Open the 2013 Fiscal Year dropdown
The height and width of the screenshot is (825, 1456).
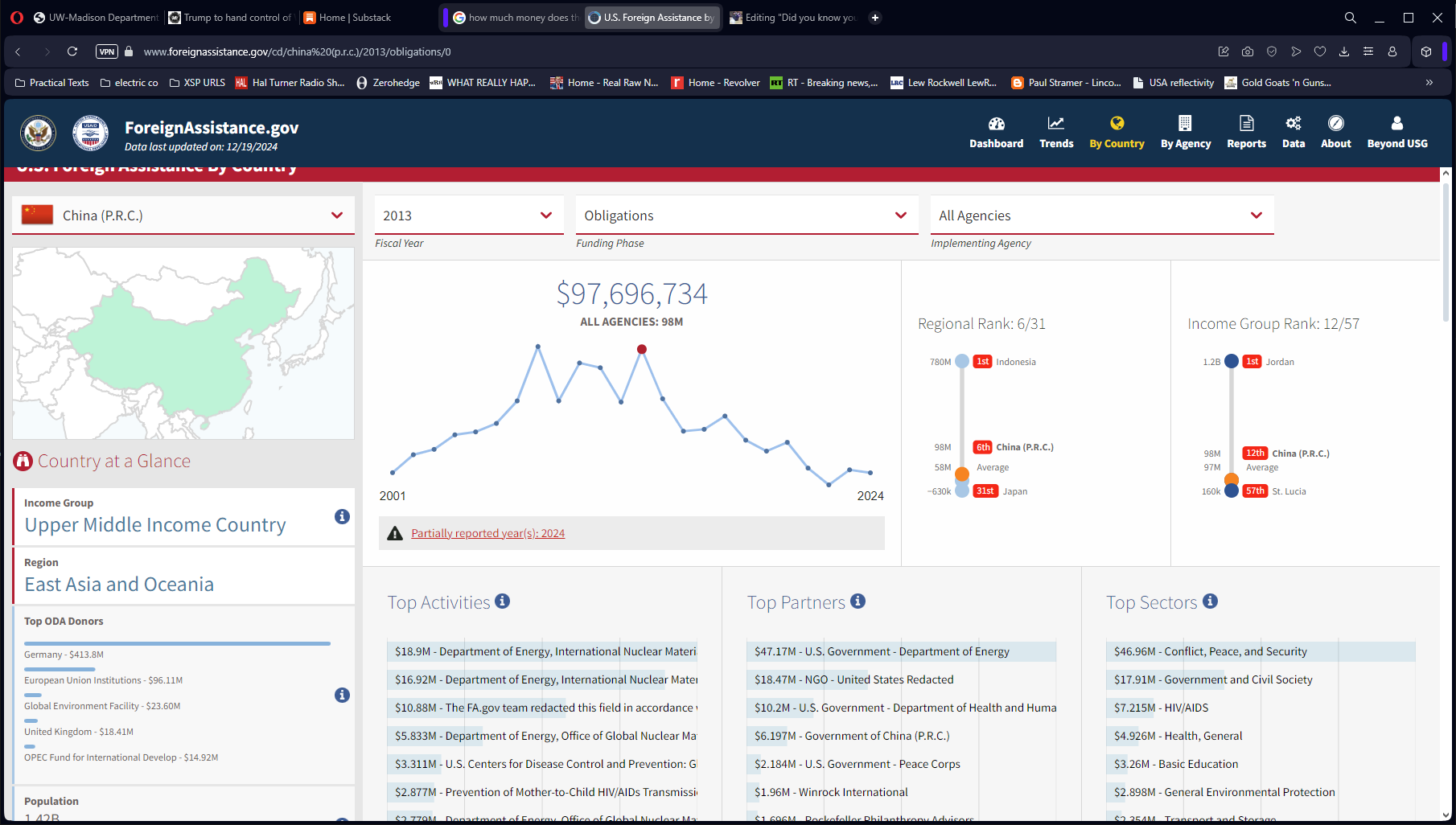click(468, 215)
